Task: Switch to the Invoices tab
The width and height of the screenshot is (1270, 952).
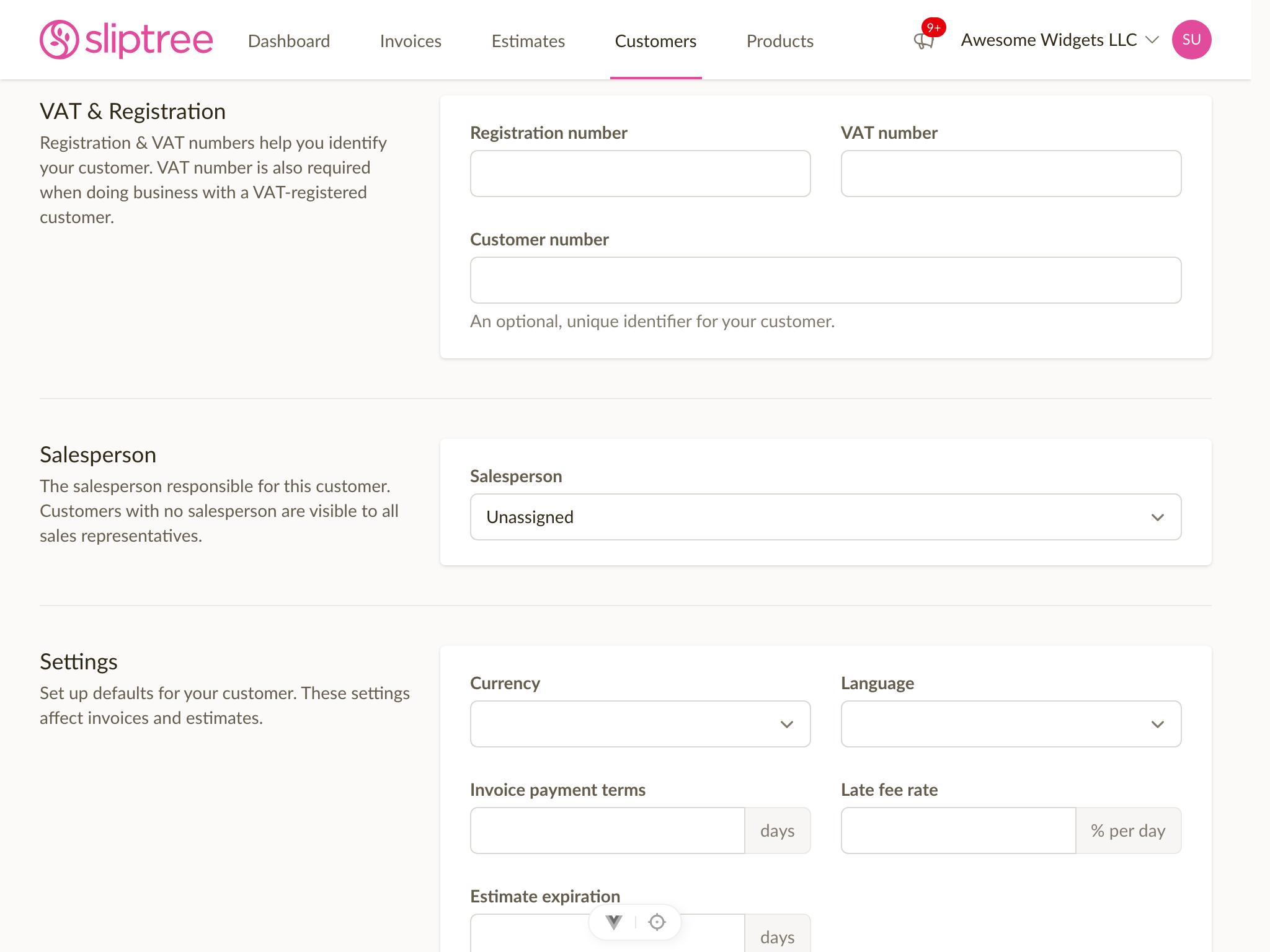Action: tap(411, 41)
